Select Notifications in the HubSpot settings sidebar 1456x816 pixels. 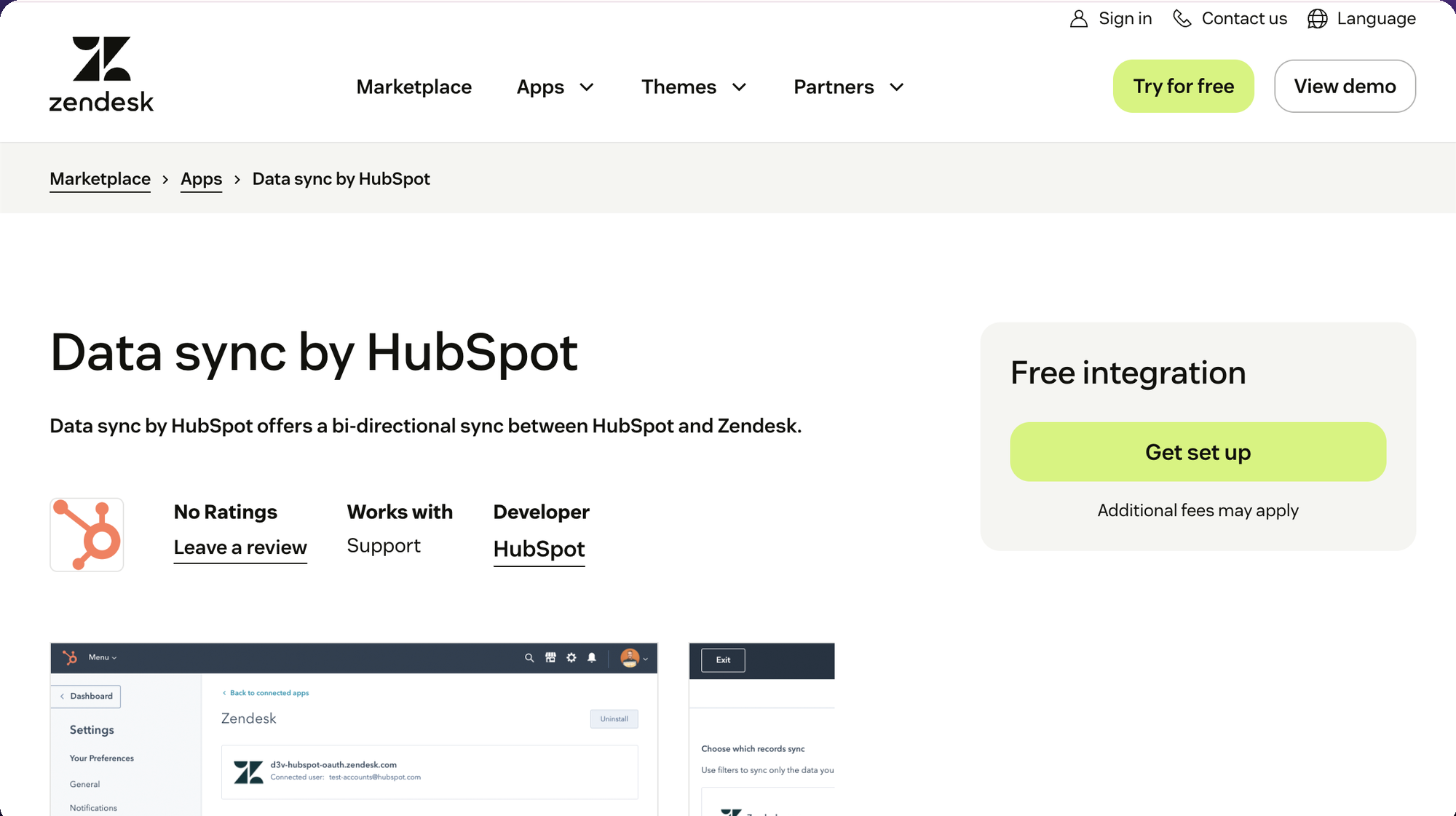(x=92, y=807)
